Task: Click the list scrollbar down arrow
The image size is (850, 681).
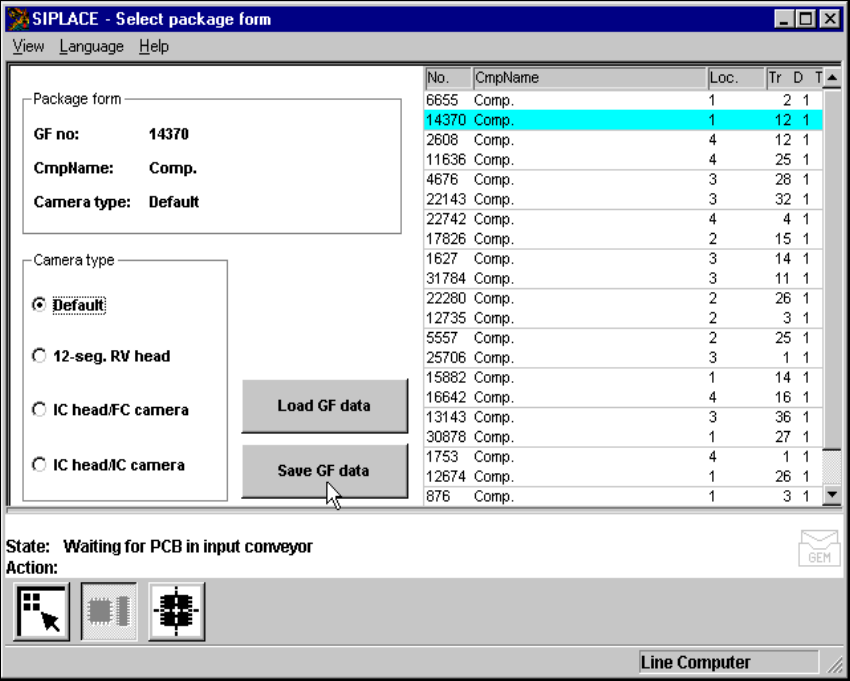Action: [x=831, y=495]
